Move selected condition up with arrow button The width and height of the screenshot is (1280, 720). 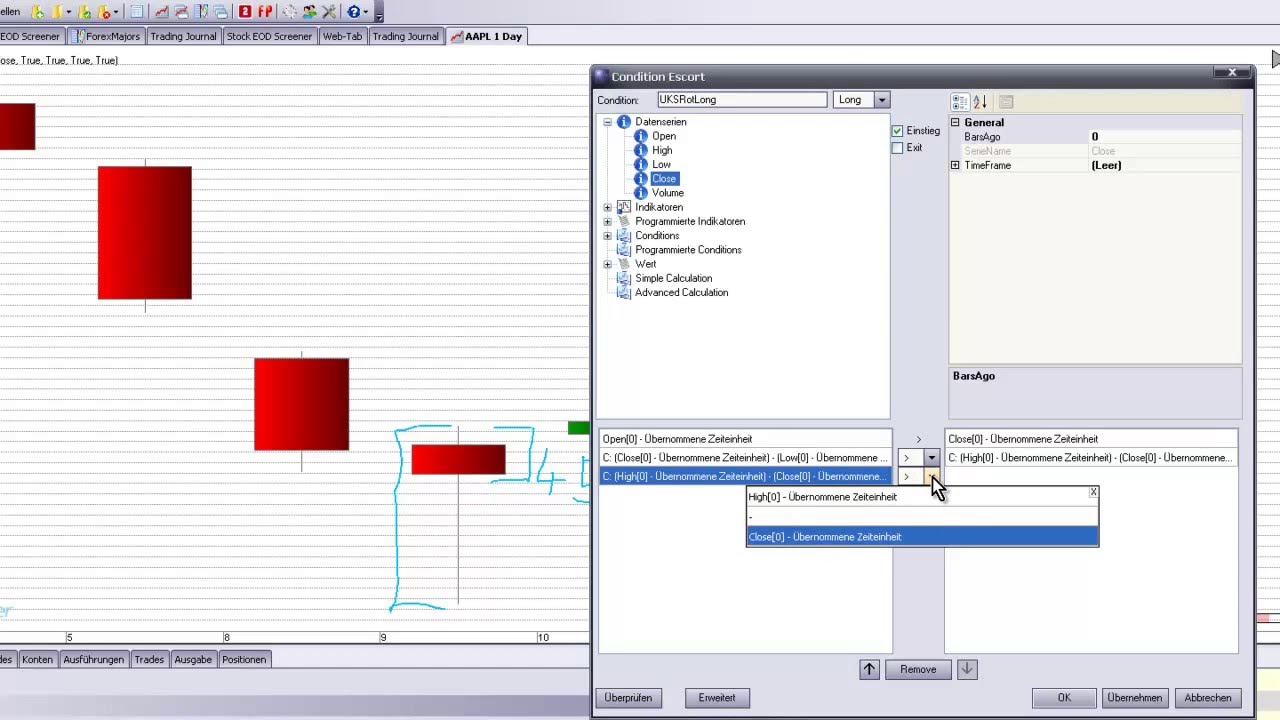point(869,670)
